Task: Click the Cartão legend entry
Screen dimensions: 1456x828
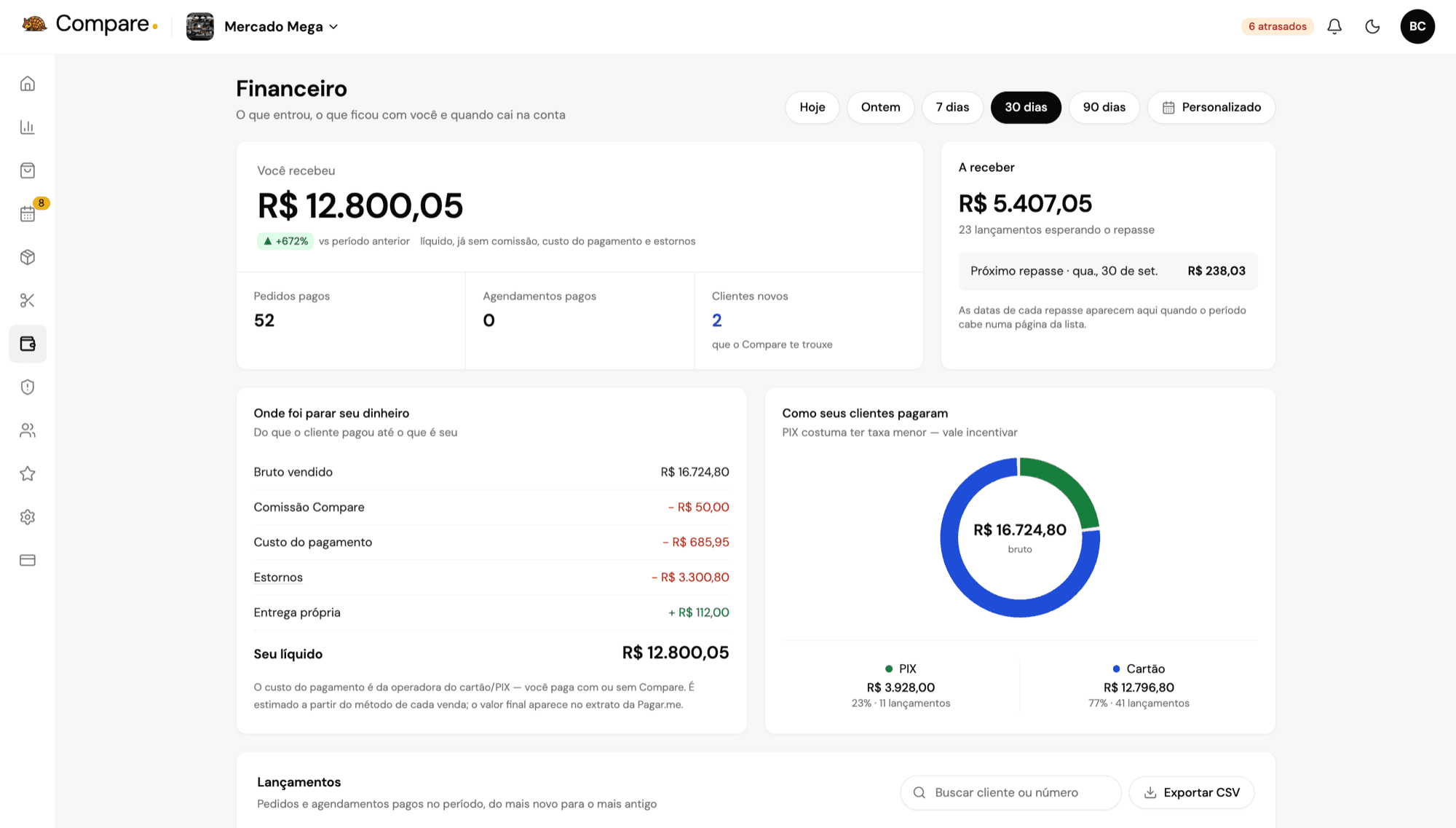Action: [1139, 685]
